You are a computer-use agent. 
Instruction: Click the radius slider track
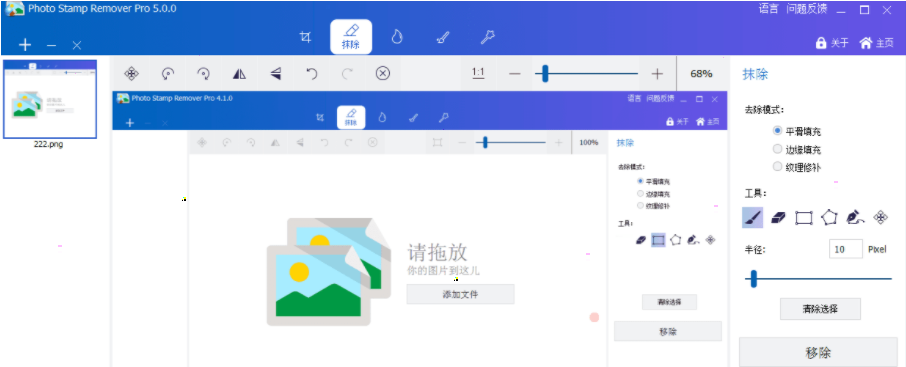pos(818,279)
